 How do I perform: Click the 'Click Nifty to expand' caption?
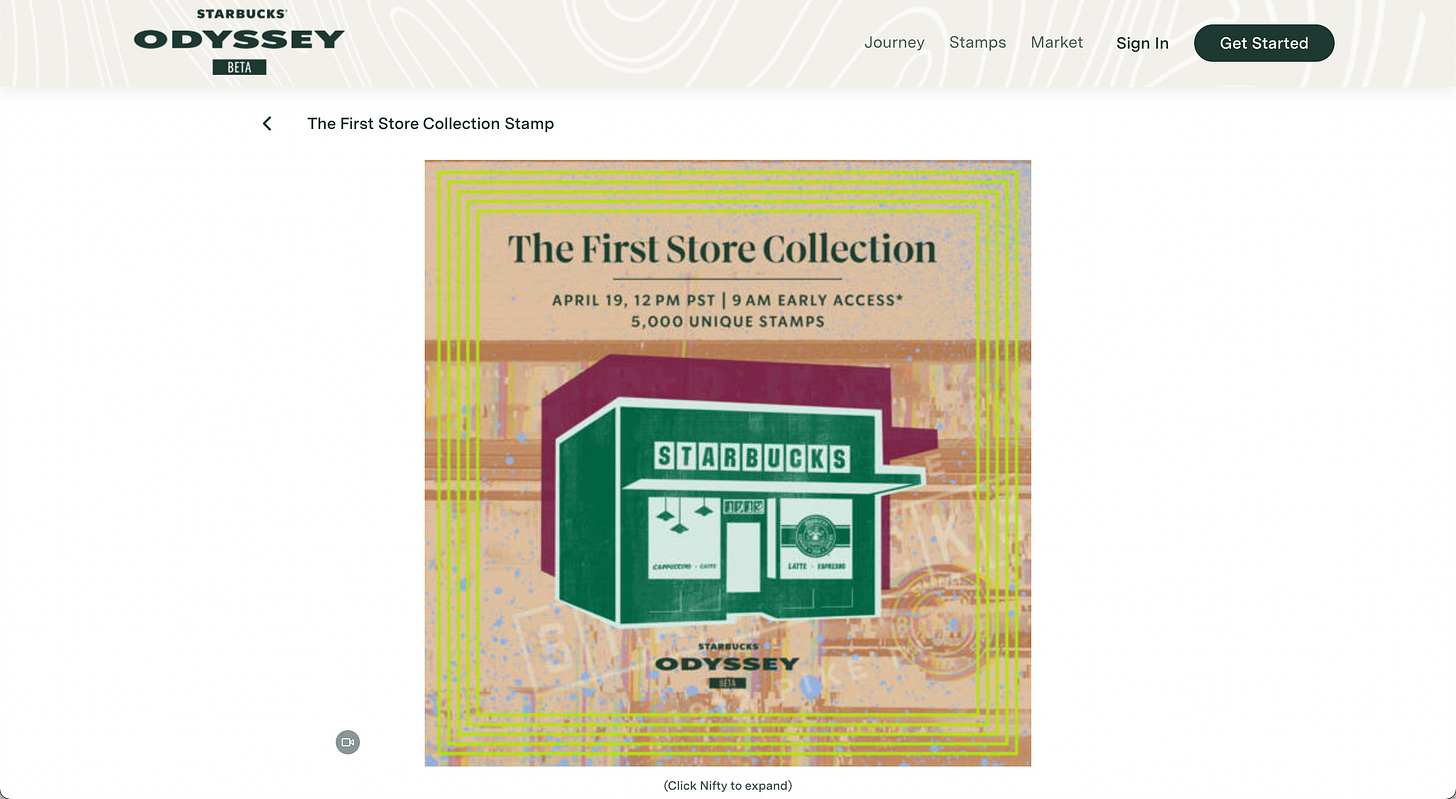tap(727, 785)
